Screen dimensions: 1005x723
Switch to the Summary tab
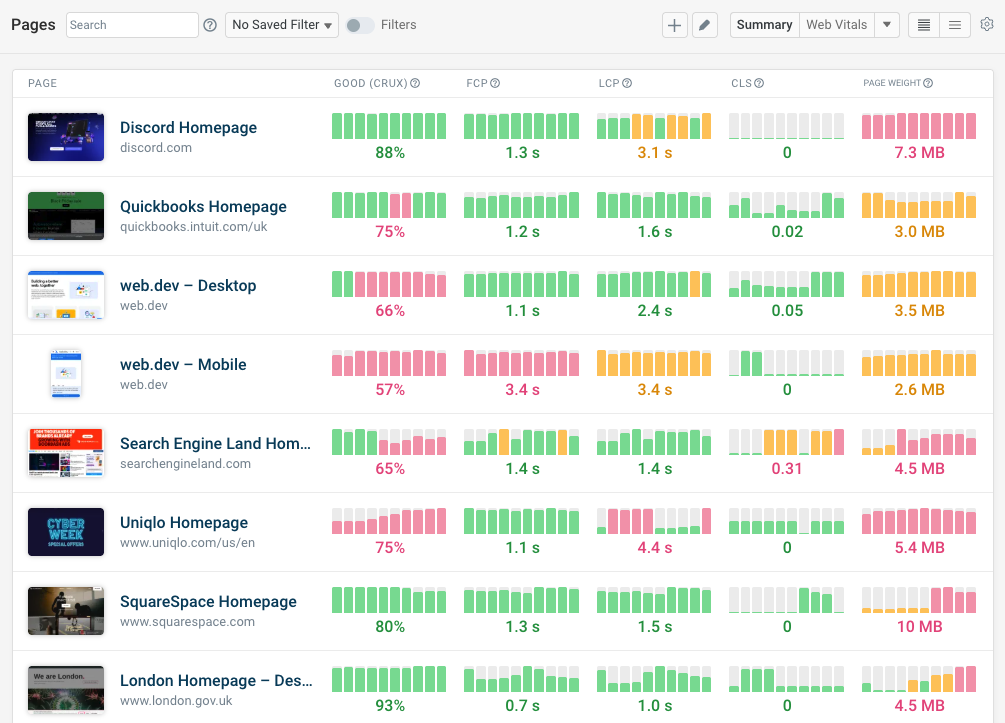coord(763,24)
